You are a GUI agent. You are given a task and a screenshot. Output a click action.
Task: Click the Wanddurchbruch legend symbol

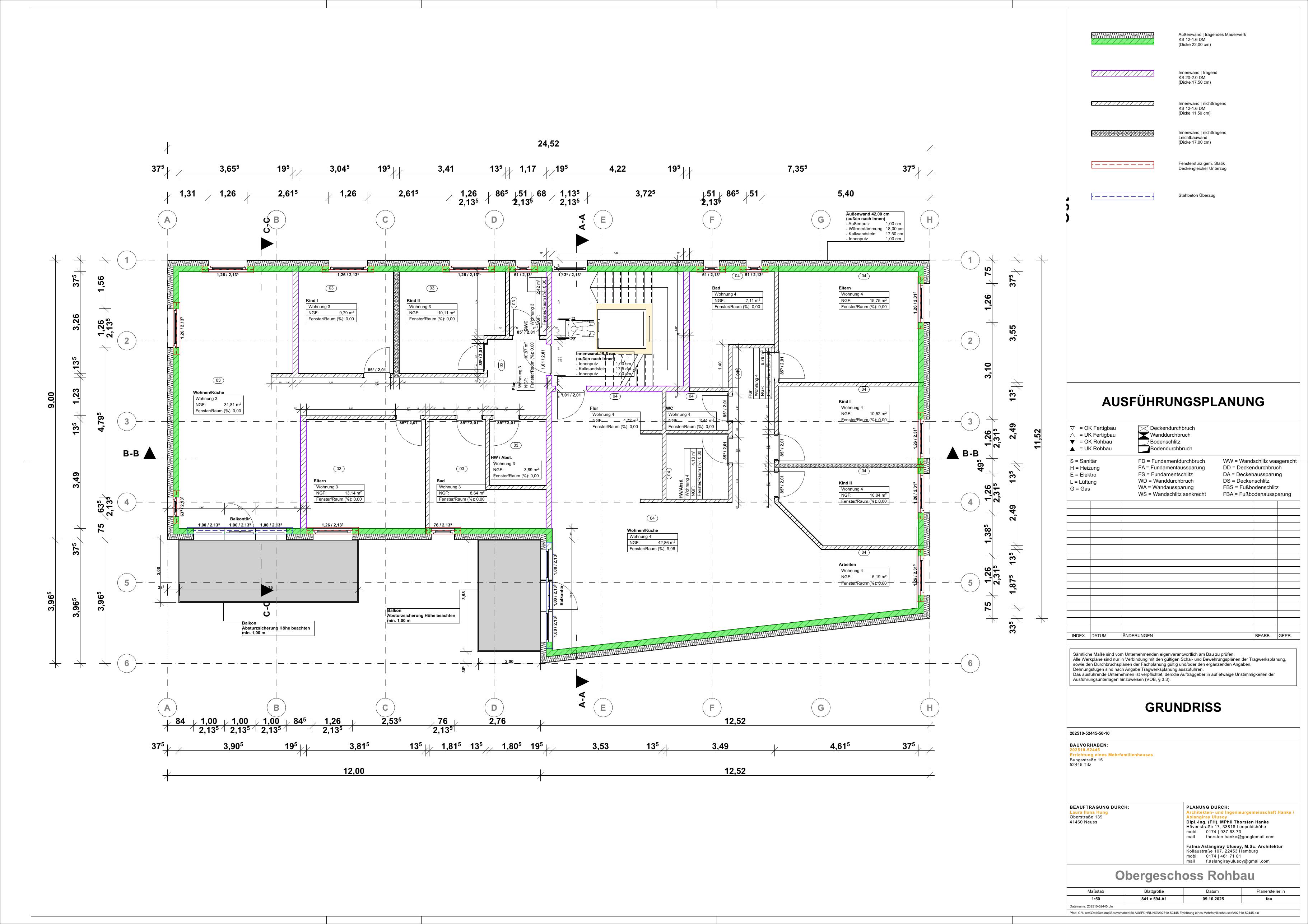(1143, 435)
